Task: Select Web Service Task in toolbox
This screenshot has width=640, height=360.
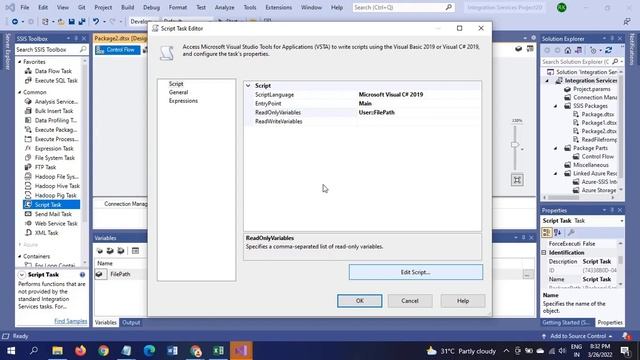Action: point(56,224)
